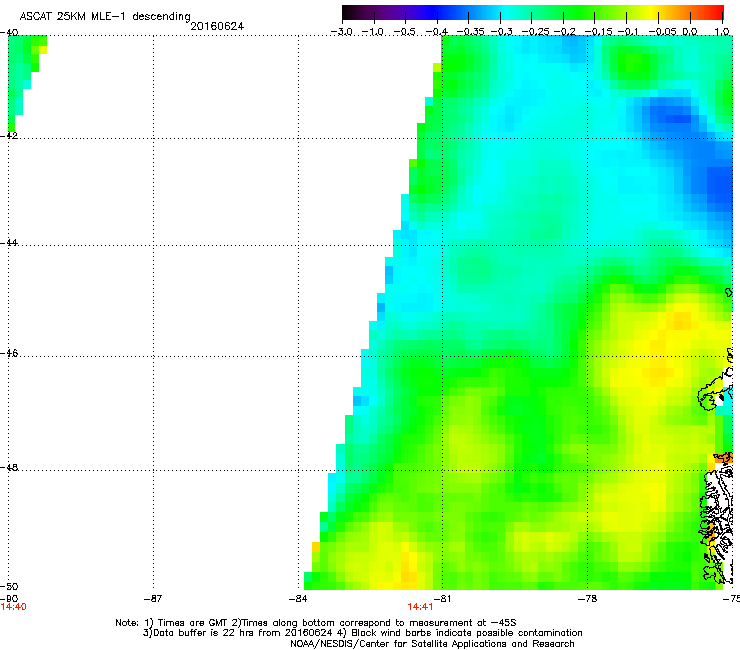This screenshot has height=650, width=740.
Task: Click the -0.05 colorbar tick label
Action: tap(663, 32)
